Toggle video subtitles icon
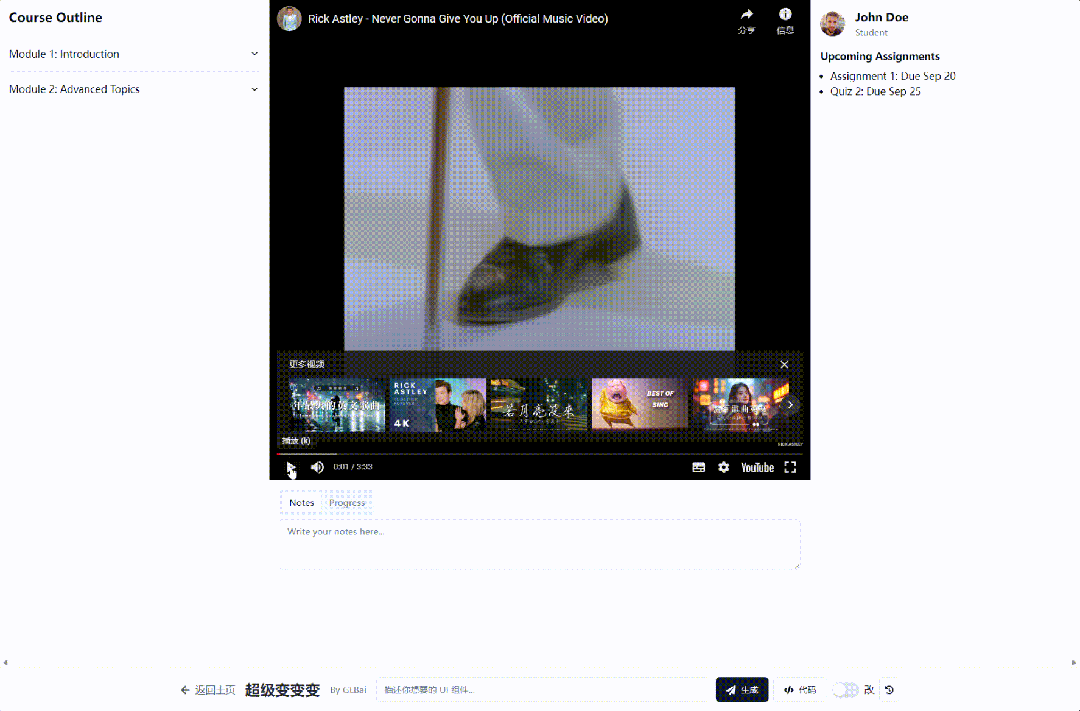 click(x=698, y=467)
